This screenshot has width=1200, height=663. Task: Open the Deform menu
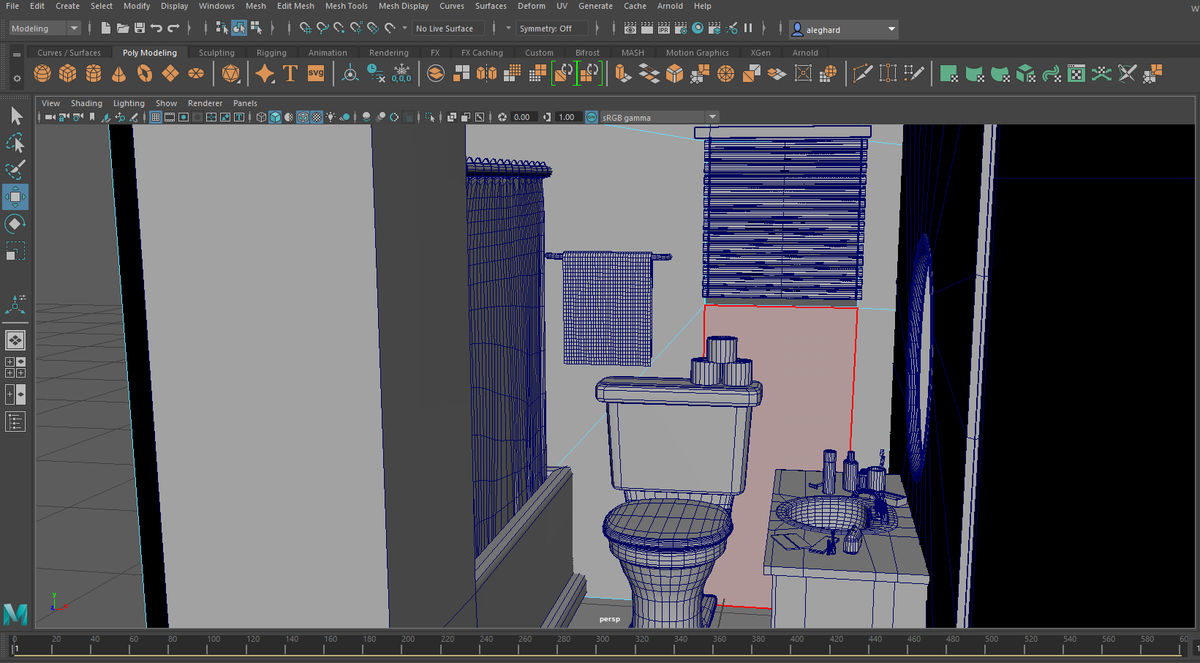coord(531,6)
